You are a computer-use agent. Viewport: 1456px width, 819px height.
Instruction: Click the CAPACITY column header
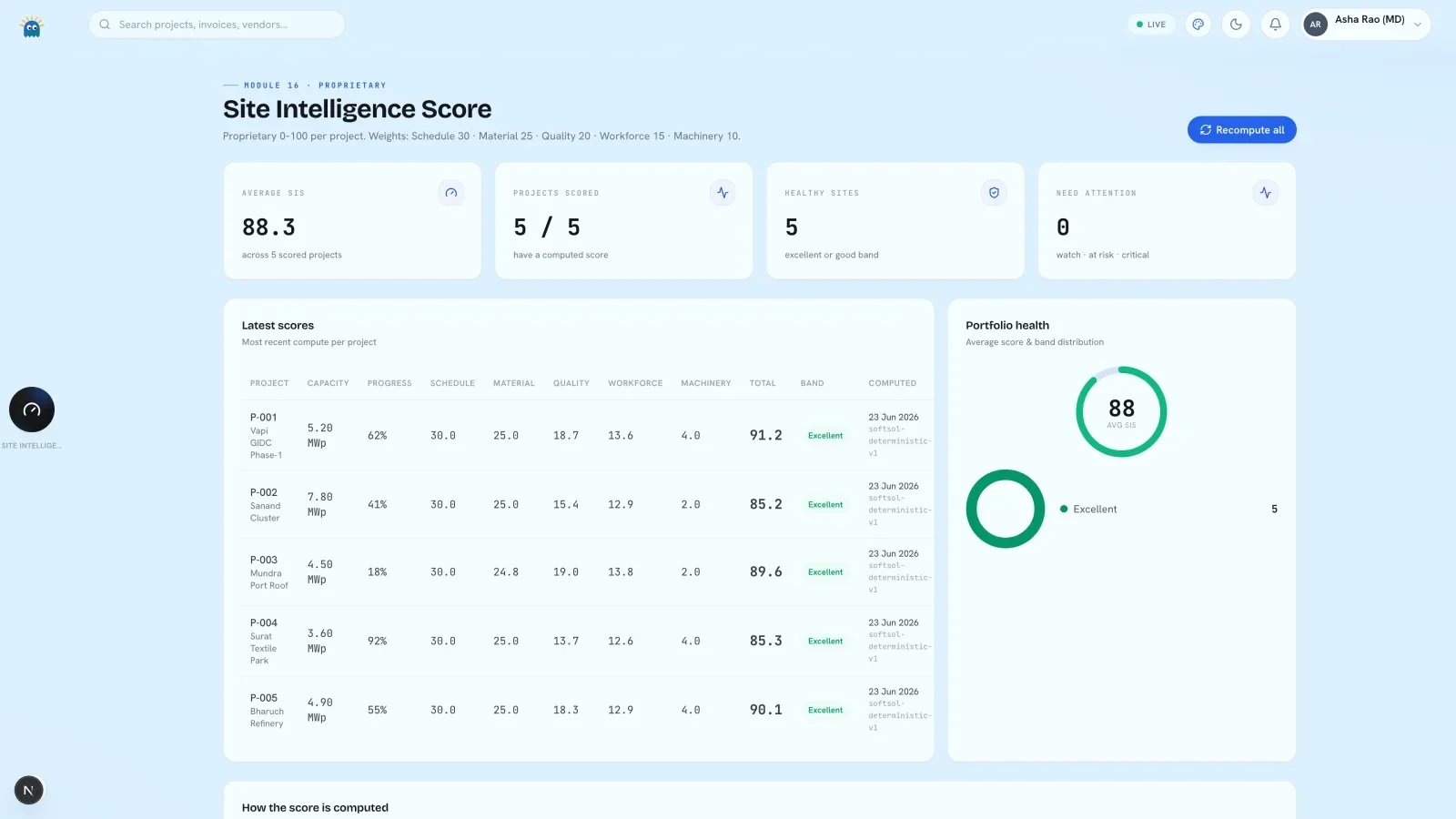(328, 383)
